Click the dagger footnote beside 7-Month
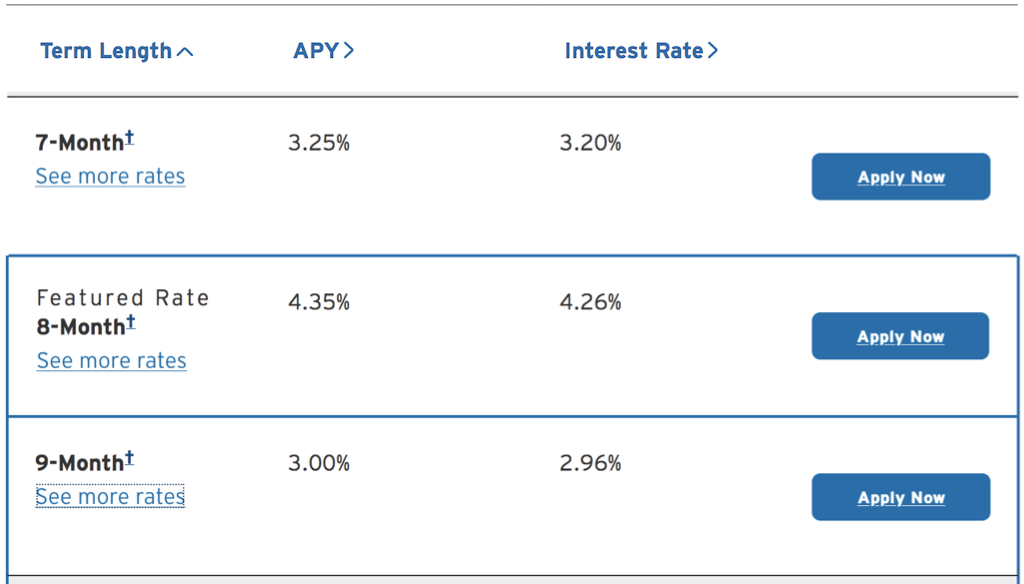 click(129, 135)
